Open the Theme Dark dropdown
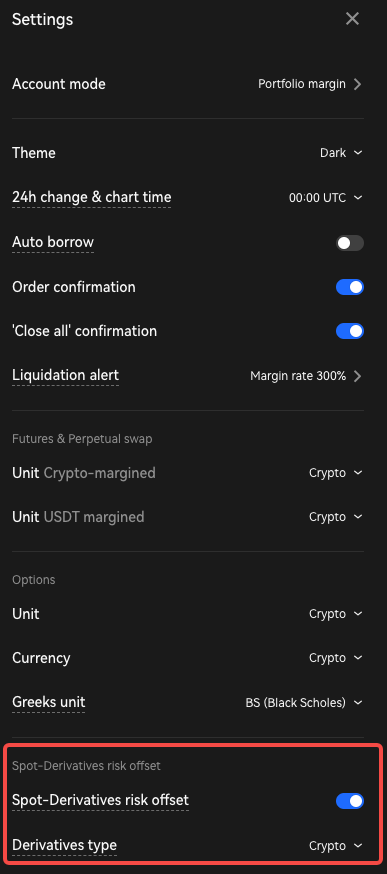The width and height of the screenshot is (387, 874). coord(341,153)
